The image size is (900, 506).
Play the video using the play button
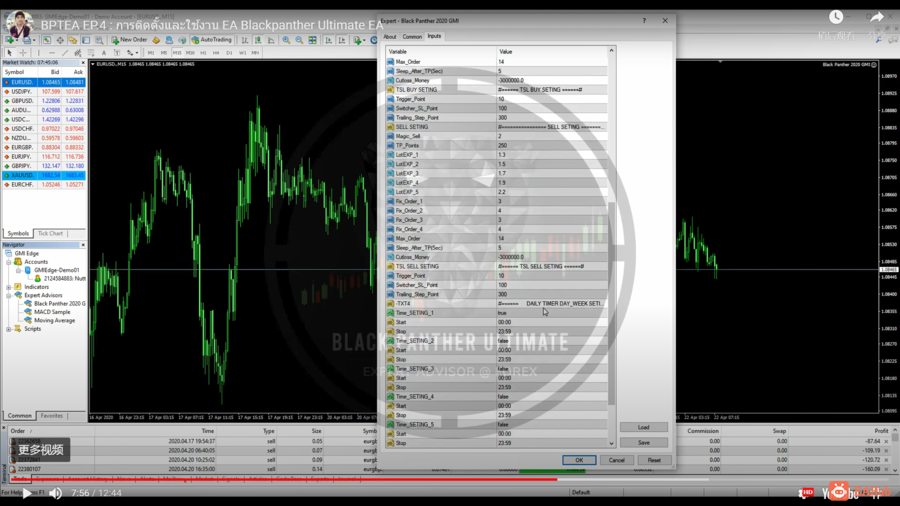[x=27, y=493]
